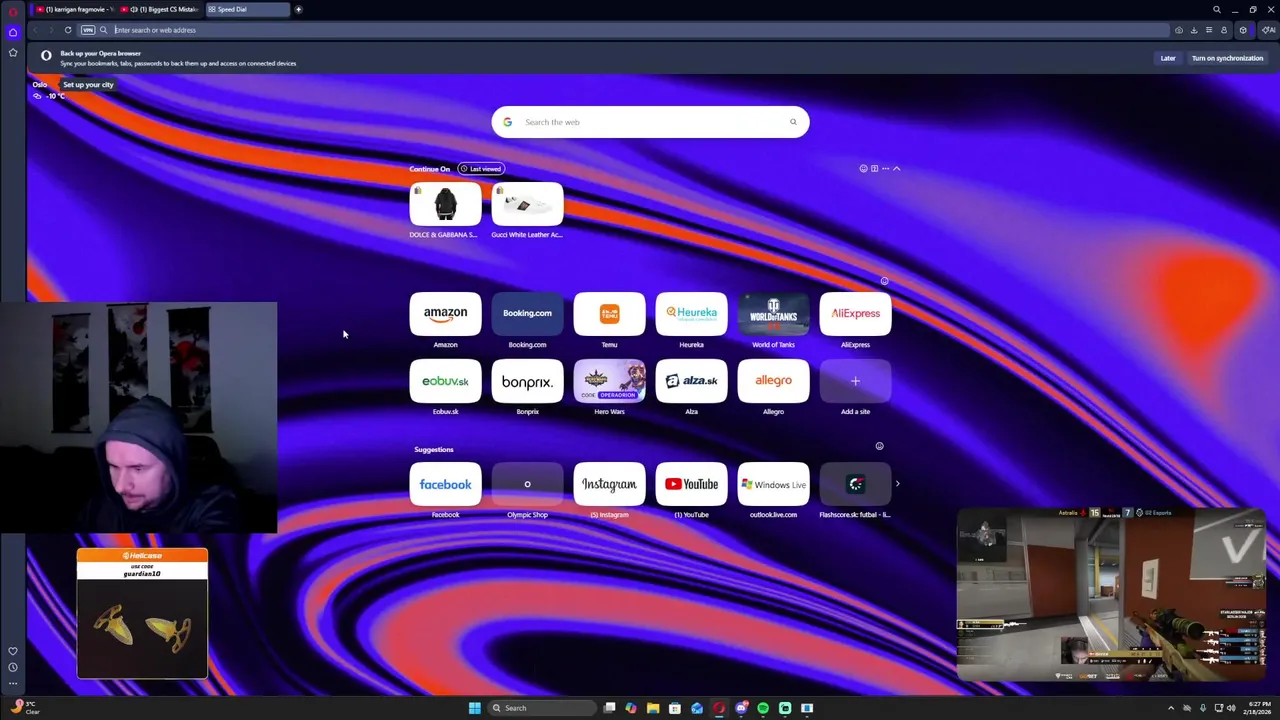Screen dimensions: 1280x720
Task: Open Dolce & Gabbana product thumbnail
Action: click(445, 205)
